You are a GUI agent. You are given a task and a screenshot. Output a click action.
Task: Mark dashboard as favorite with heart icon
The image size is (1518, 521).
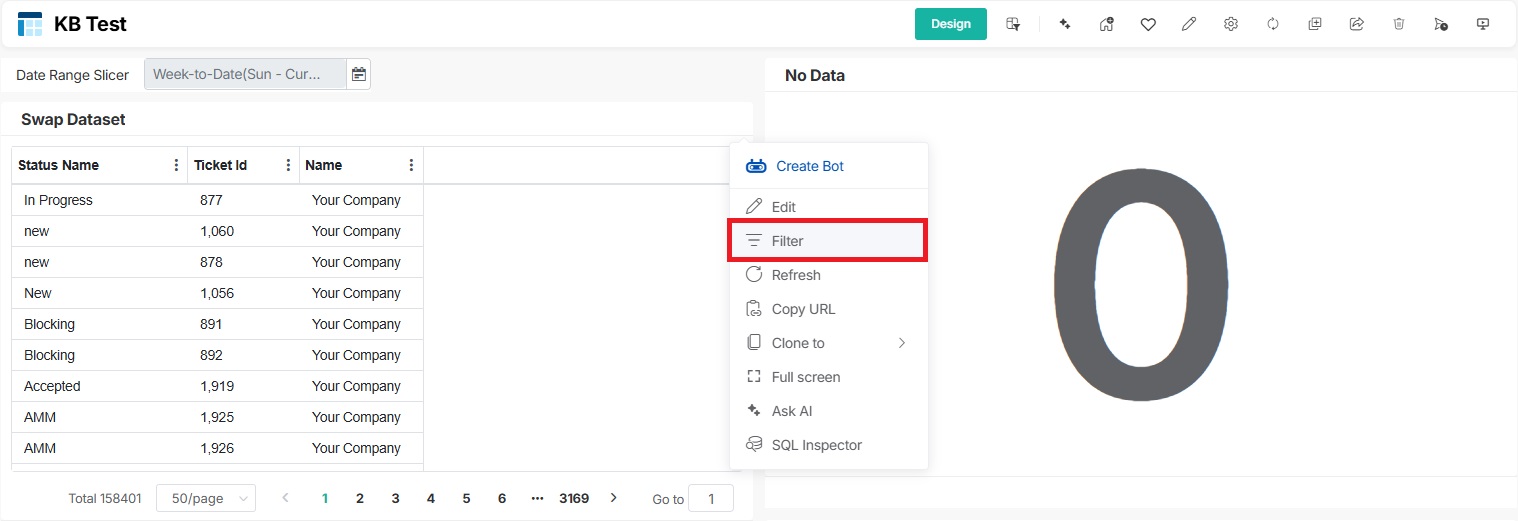(1148, 24)
